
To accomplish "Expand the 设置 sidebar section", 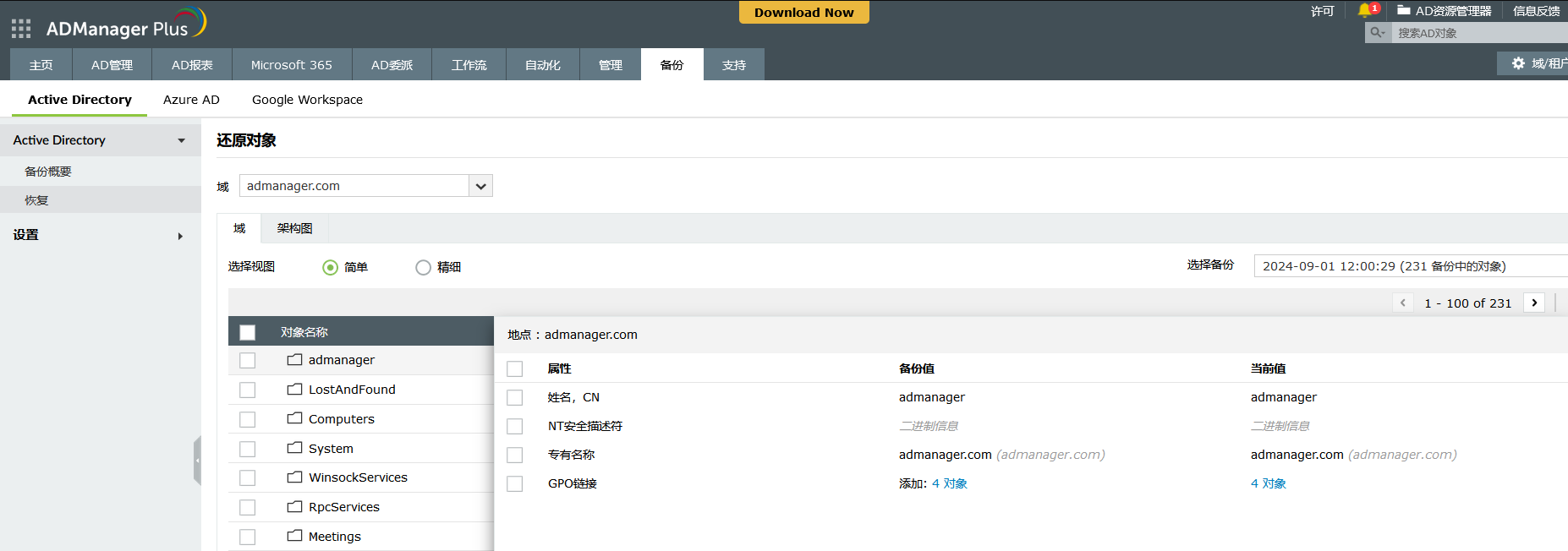I will [x=180, y=236].
